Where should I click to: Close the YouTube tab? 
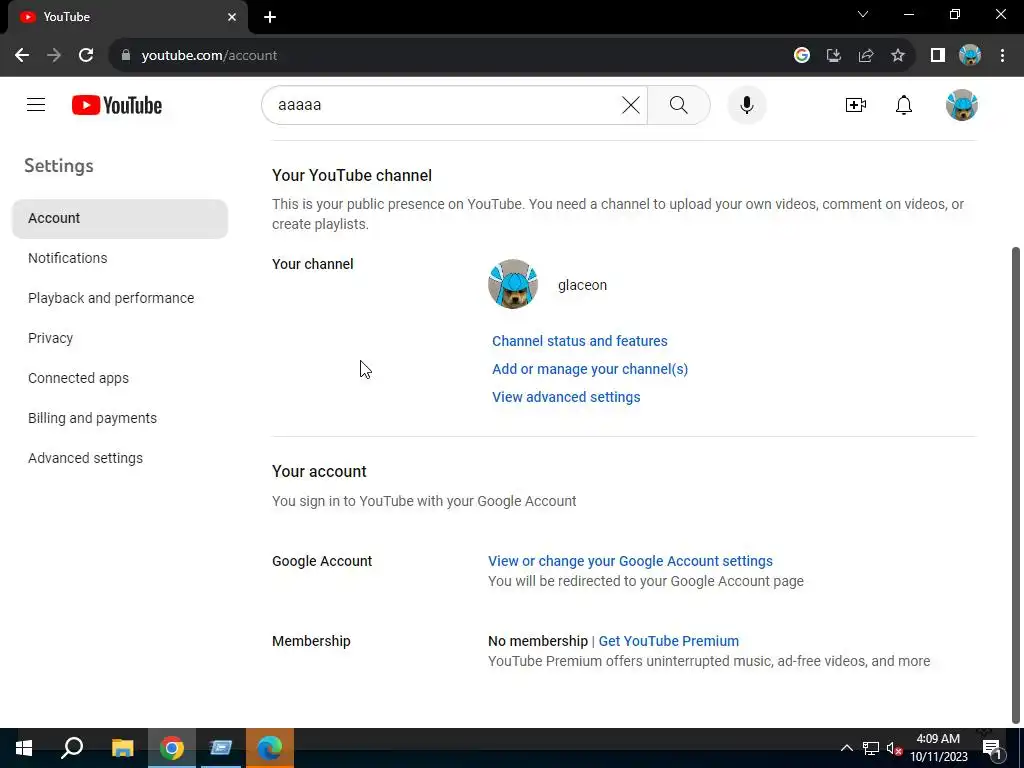pos(232,17)
